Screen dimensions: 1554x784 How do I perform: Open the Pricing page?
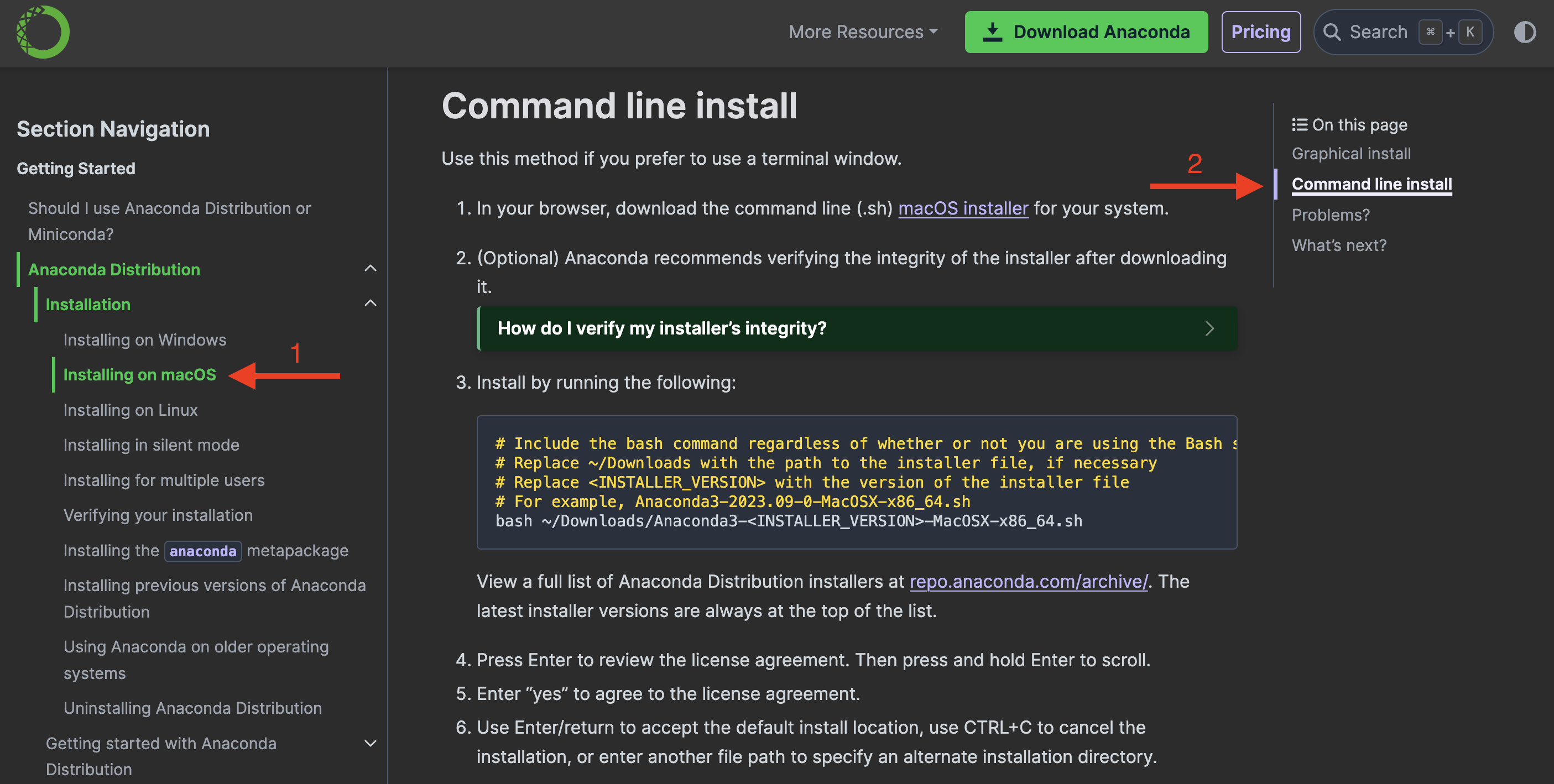point(1260,32)
